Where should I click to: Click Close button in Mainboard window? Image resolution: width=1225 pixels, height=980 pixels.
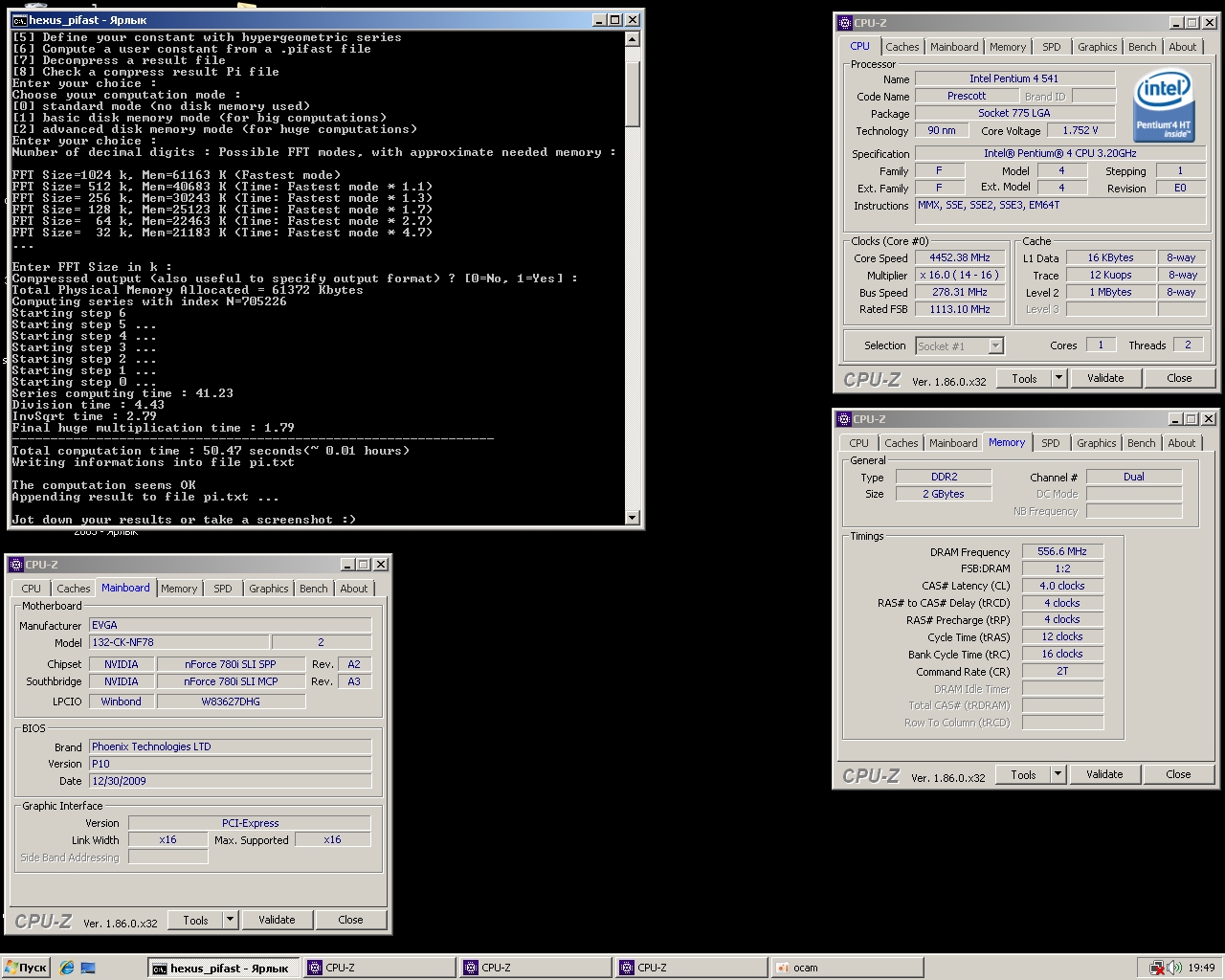tap(350, 920)
